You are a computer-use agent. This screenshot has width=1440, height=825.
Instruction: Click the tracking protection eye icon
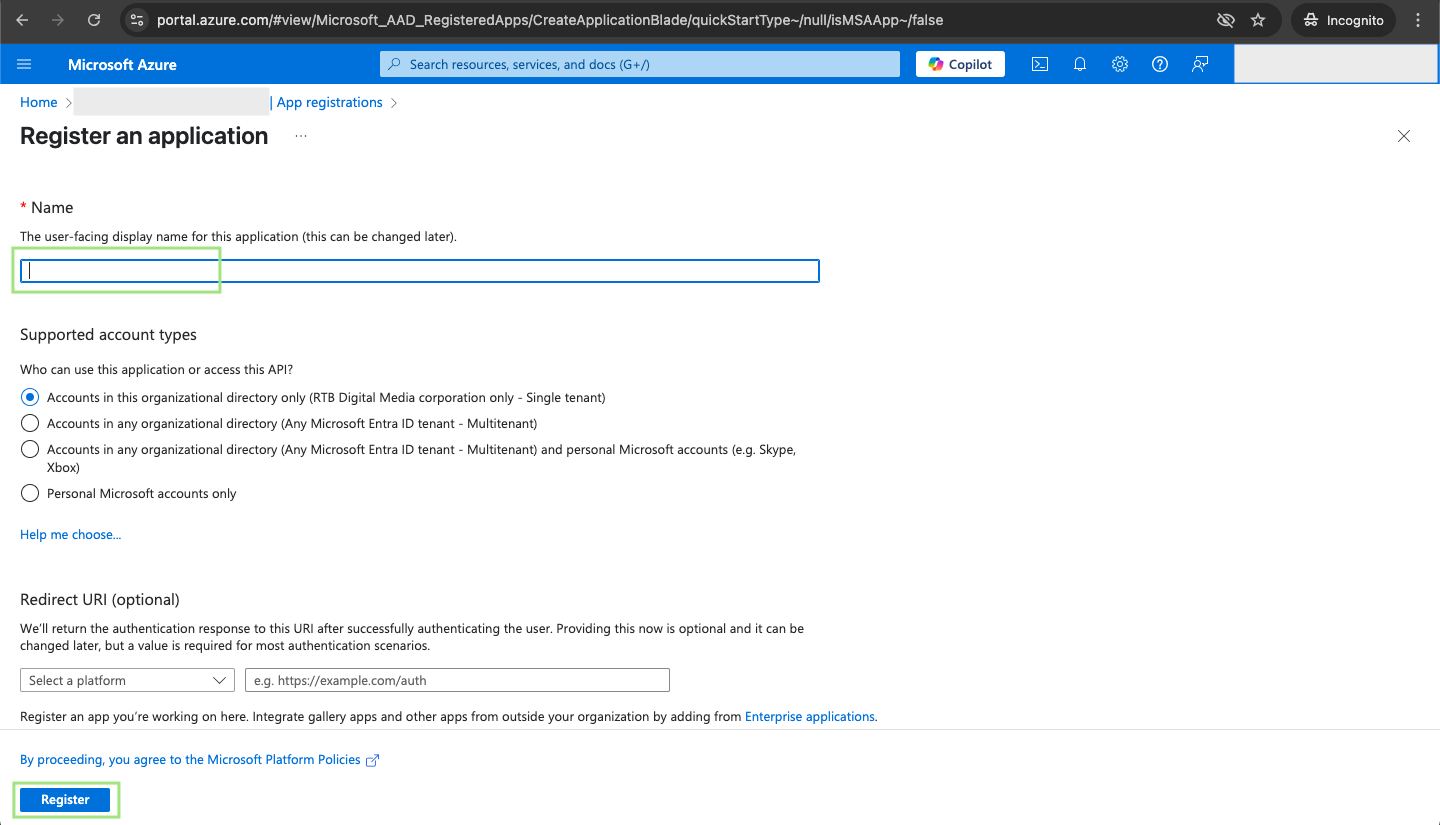click(x=1225, y=20)
